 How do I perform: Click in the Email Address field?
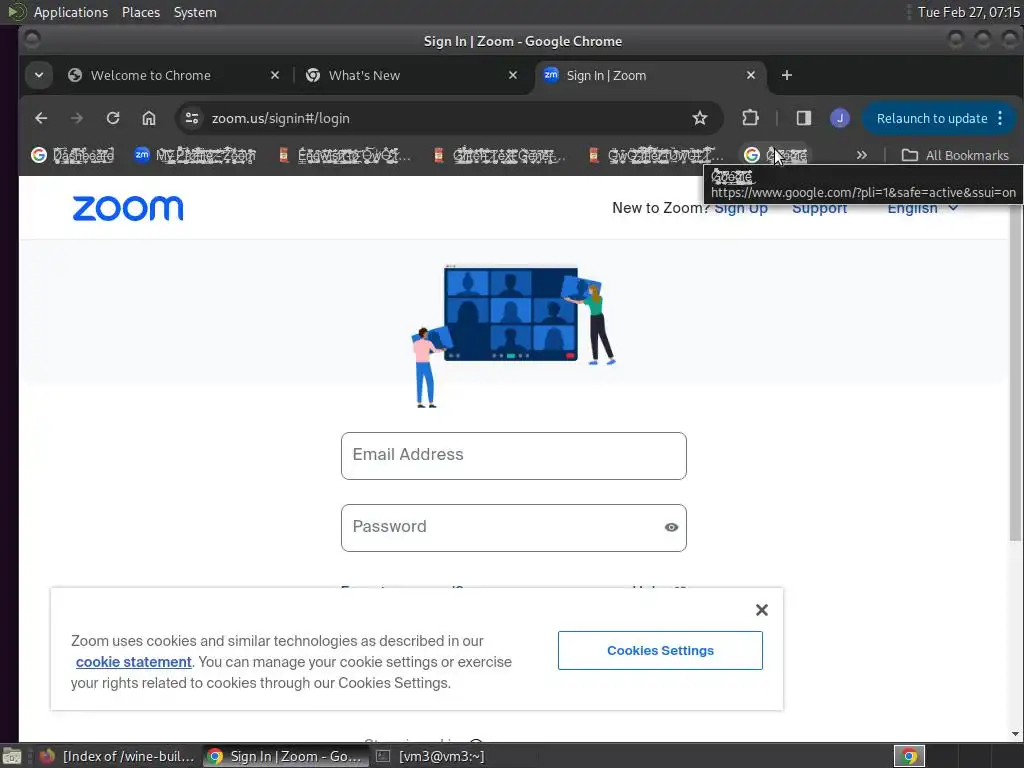514,456
